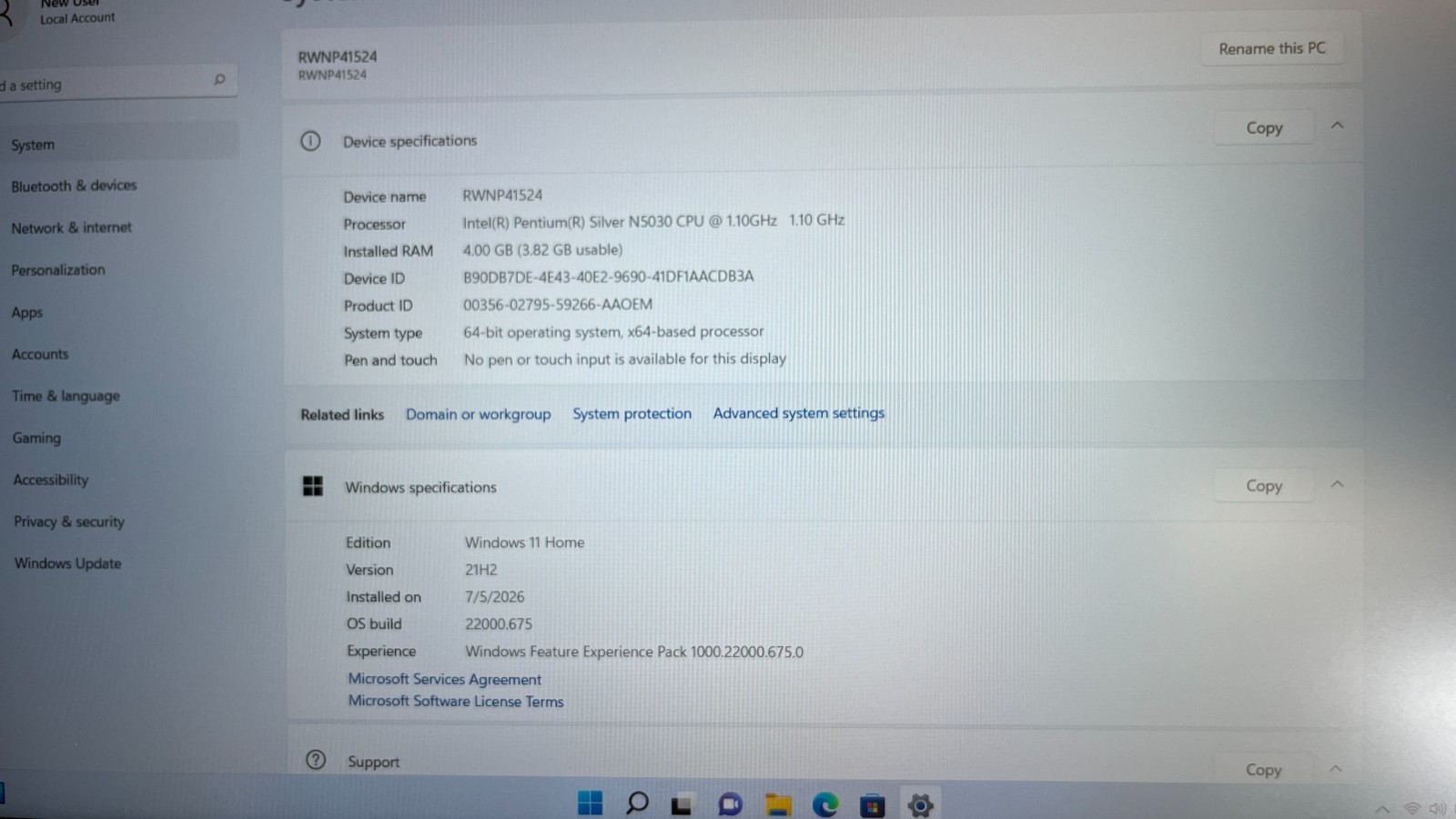Select the Processor value Intel Pentium Silver N5030
The image size is (1456, 819).
[653, 221]
